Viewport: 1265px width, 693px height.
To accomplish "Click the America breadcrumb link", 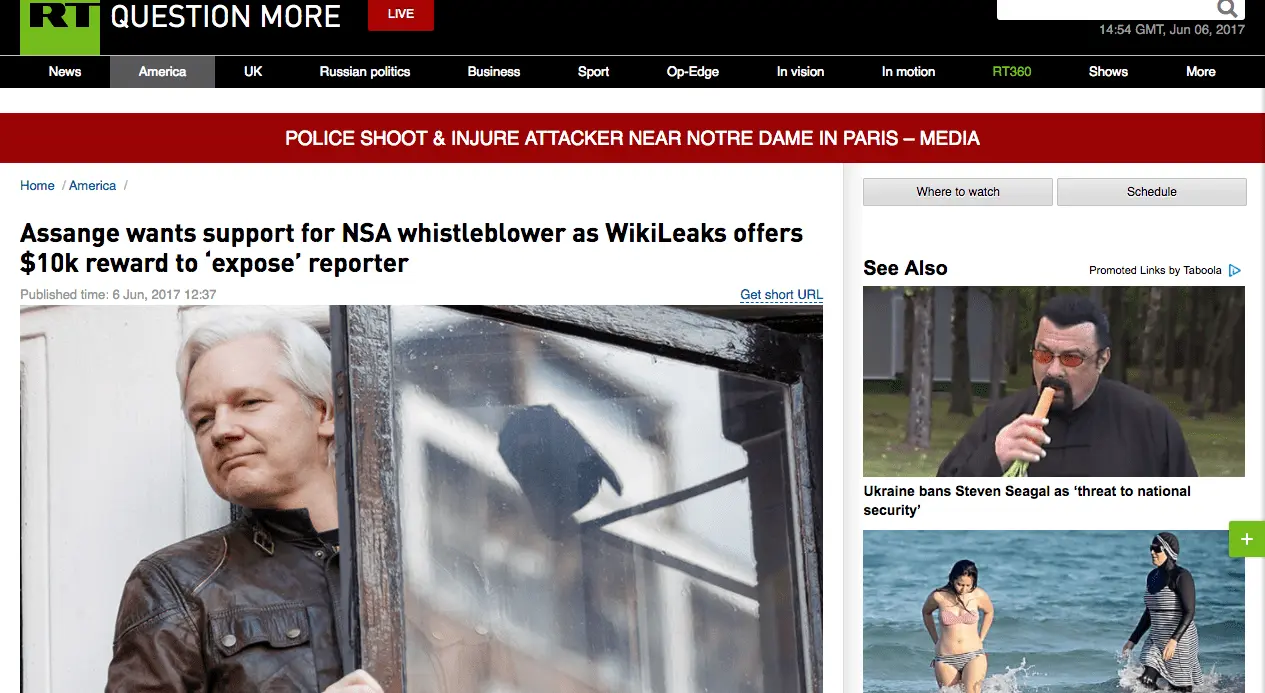I will point(93,186).
